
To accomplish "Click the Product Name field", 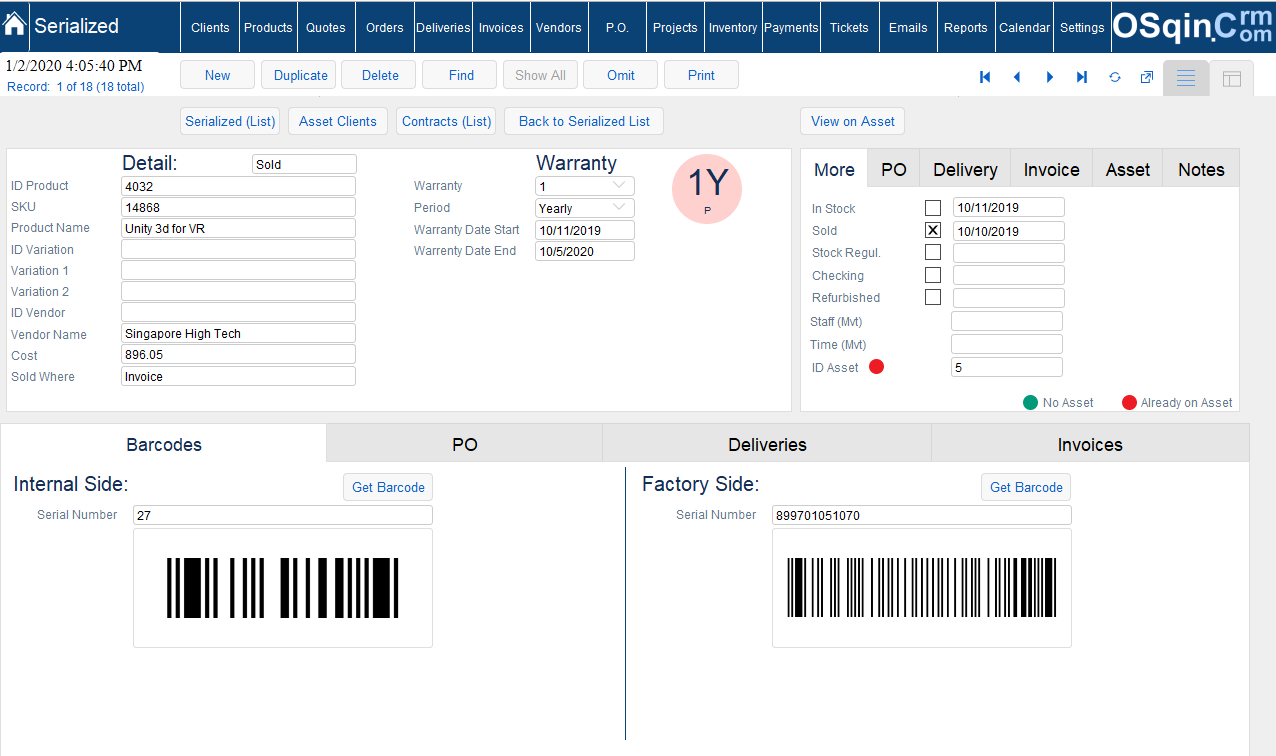I will [x=238, y=228].
